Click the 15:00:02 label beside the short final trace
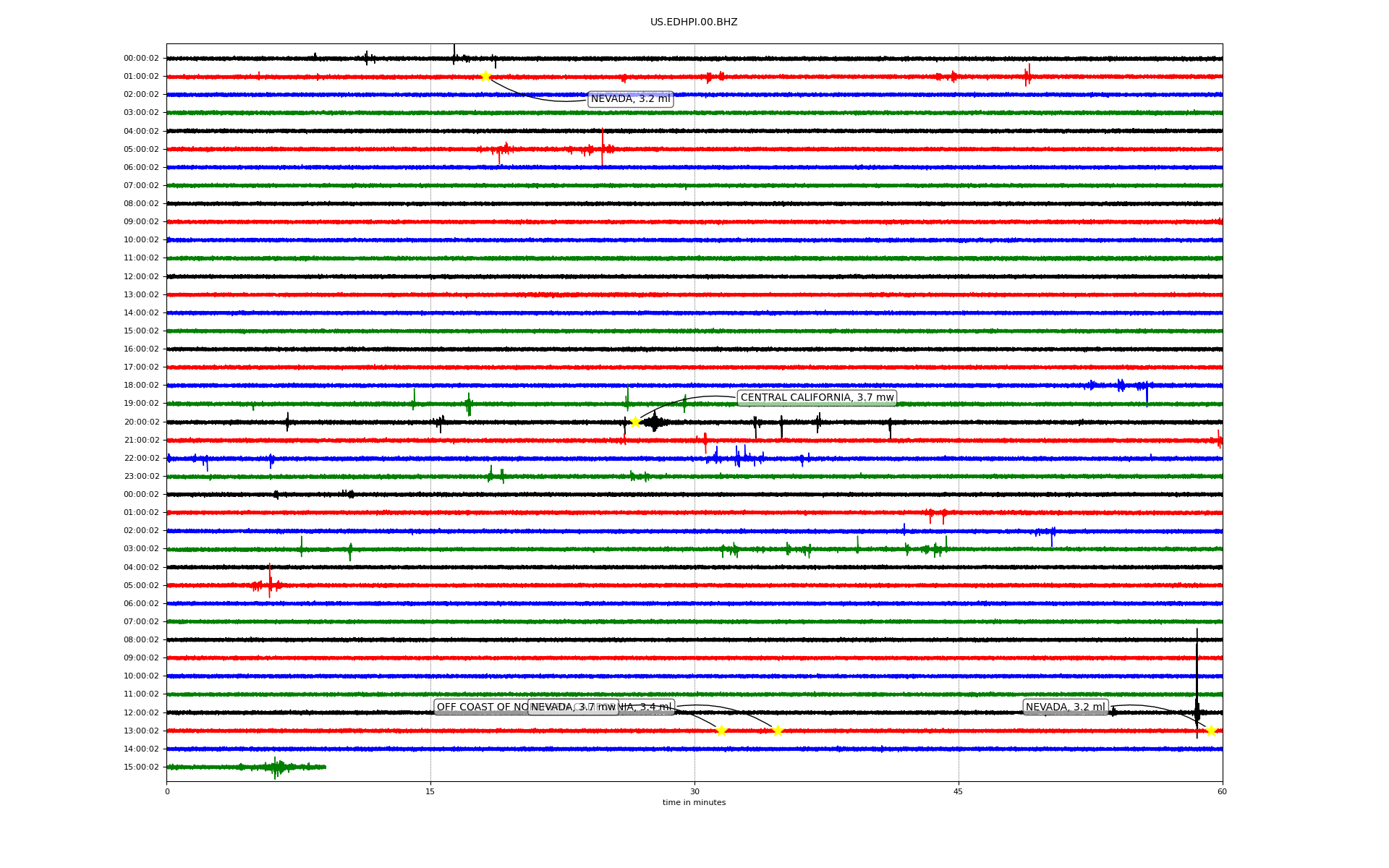This screenshot has height=868, width=1389. pyautogui.click(x=141, y=767)
